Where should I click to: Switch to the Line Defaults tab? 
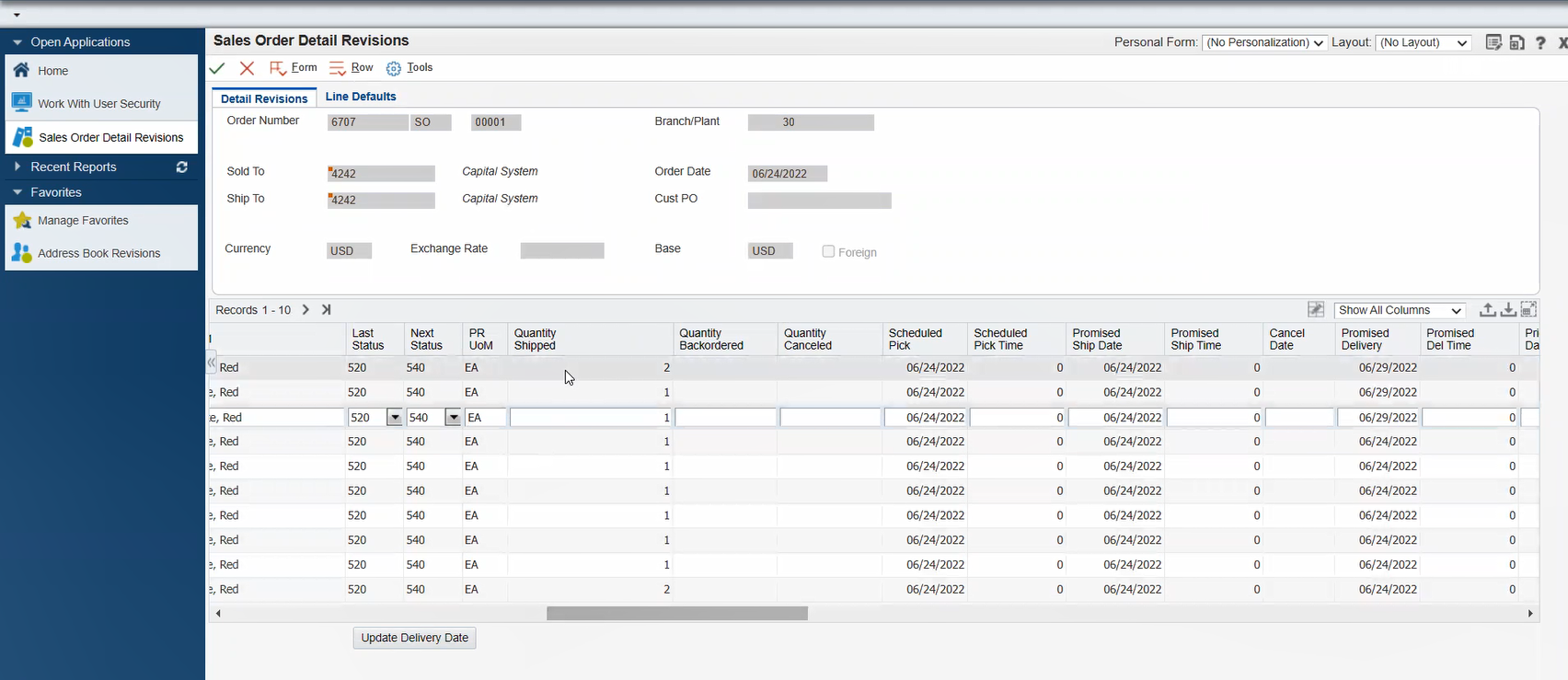tap(361, 97)
